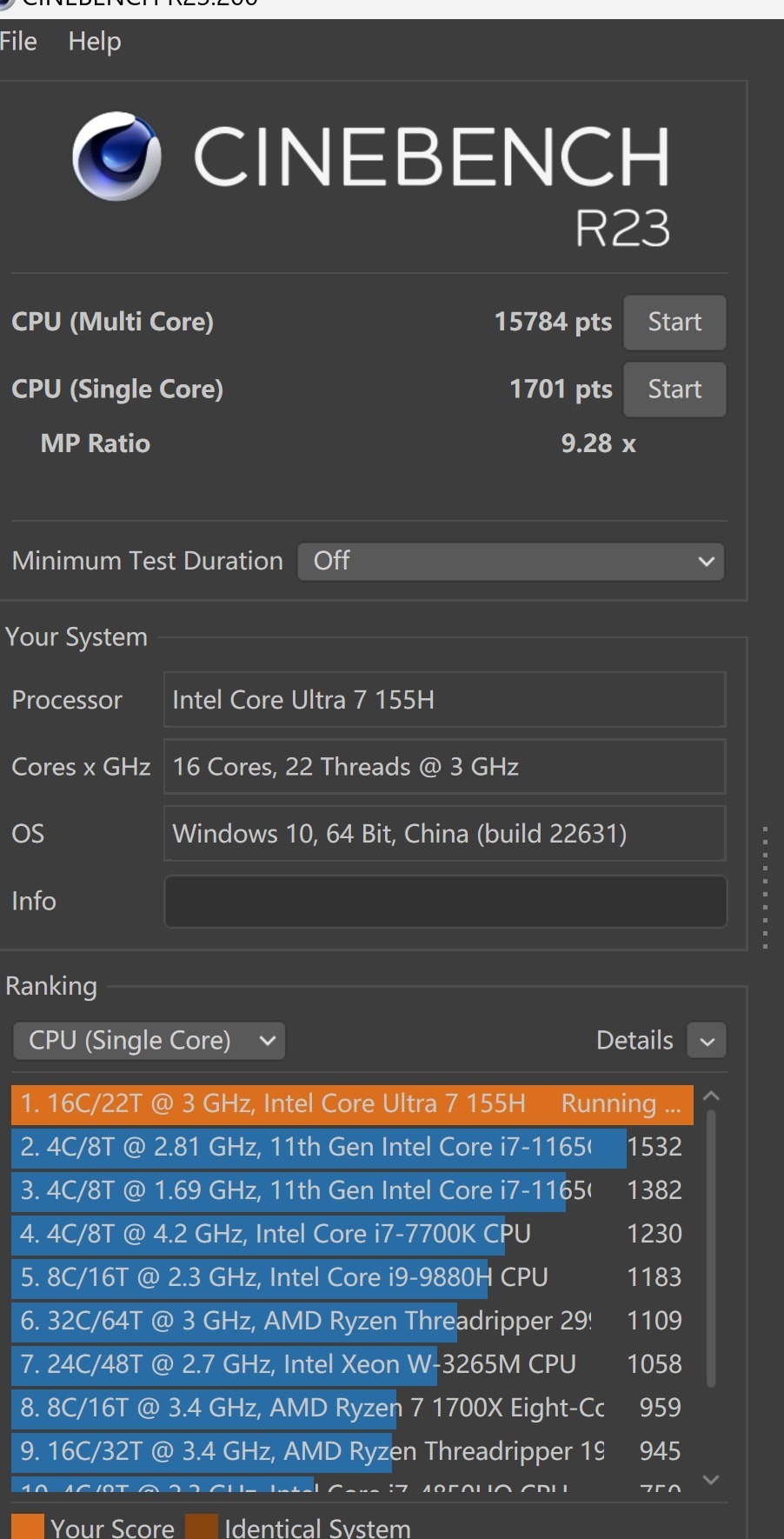This screenshot has width=784, height=1539.
Task: Expand the Details dropdown in Ranking
Action: pos(705,1040)
